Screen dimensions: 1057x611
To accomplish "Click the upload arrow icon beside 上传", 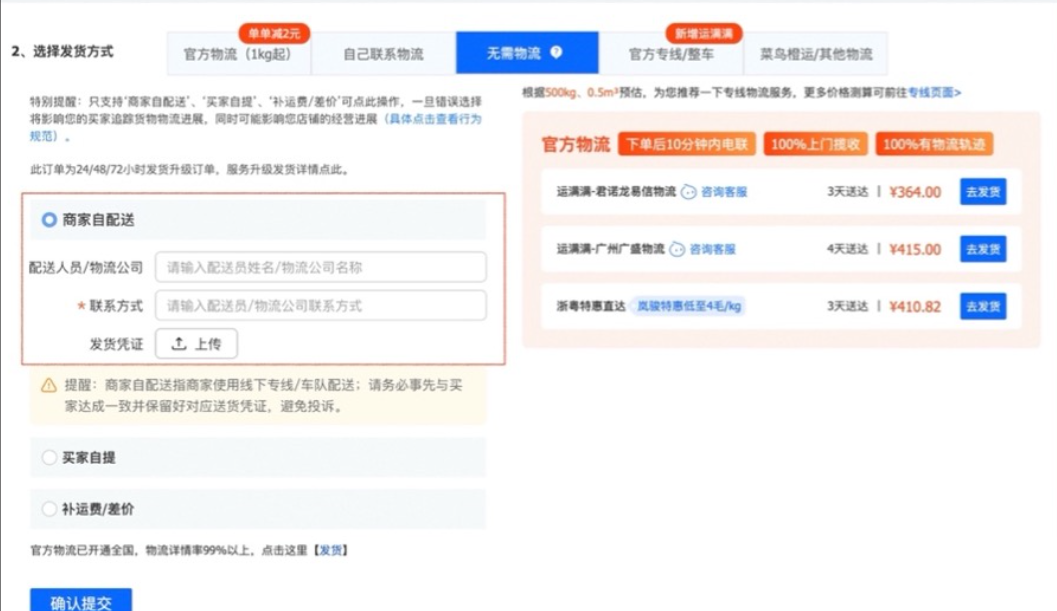I will click(x=179, y=344).
